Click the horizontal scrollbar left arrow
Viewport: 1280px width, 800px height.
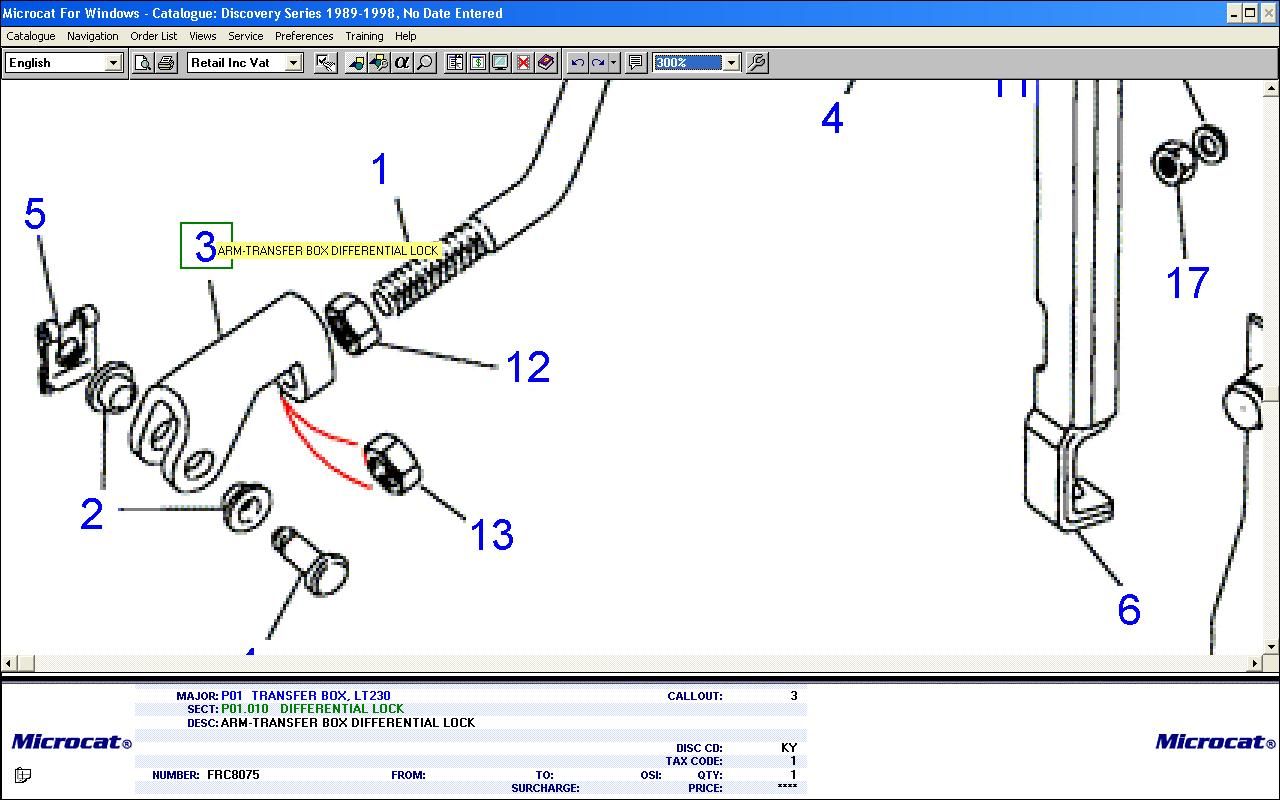click(9, 663)
